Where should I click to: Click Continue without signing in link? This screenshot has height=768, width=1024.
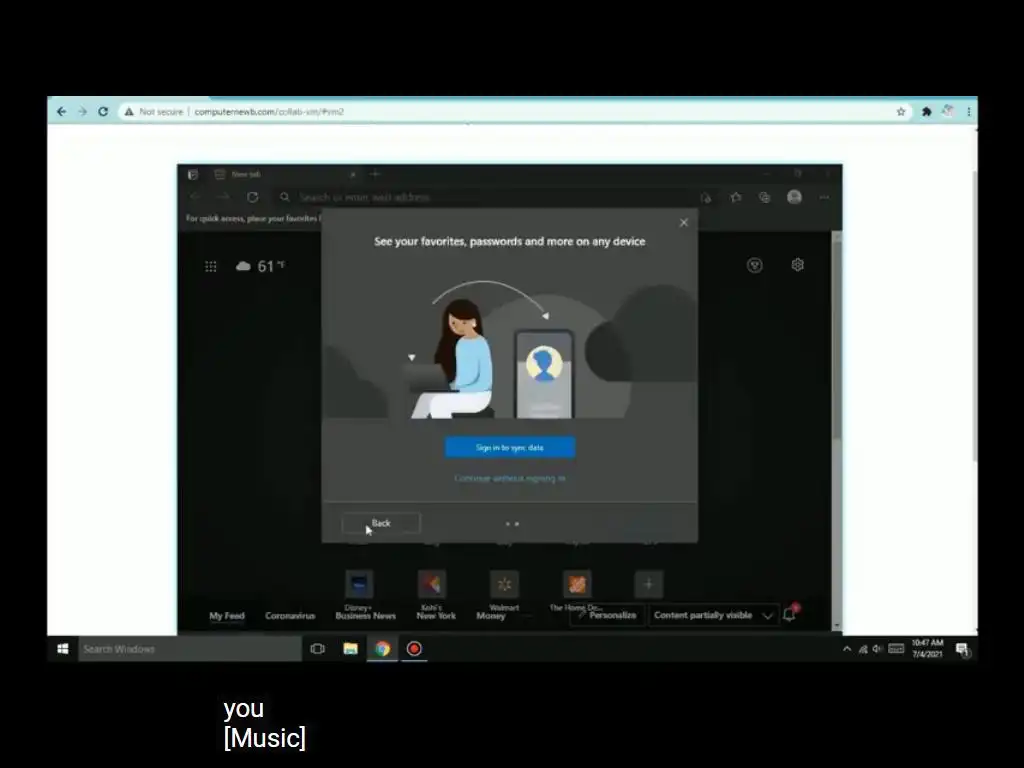tap(510, 478)
